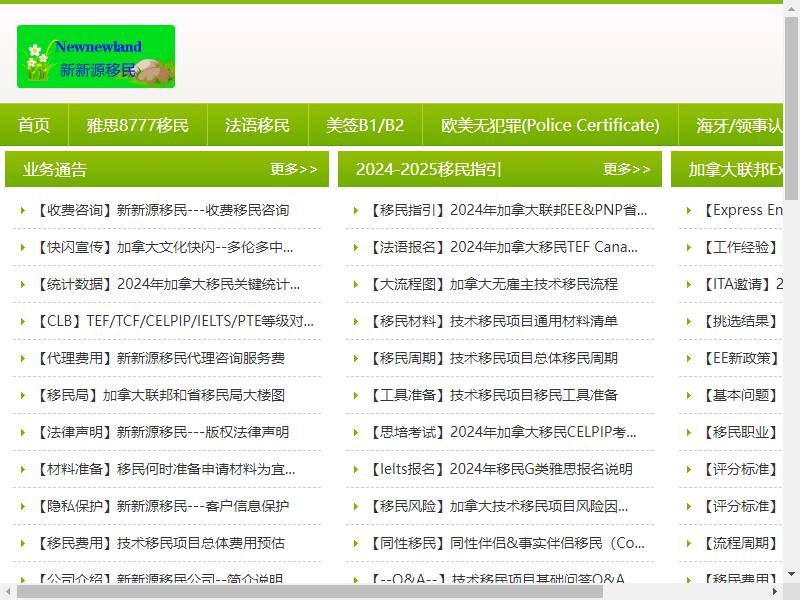Open 【法律声明】版权法律声明 link
800x600 pixels.
[163, 432]
